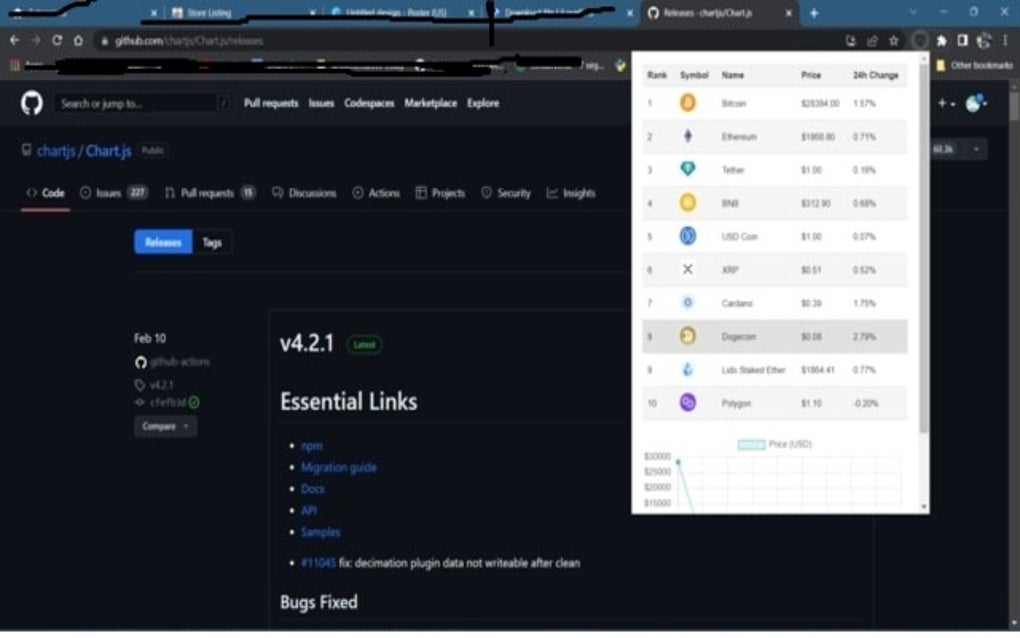Click the browser home icon

[x=78, y=40]
